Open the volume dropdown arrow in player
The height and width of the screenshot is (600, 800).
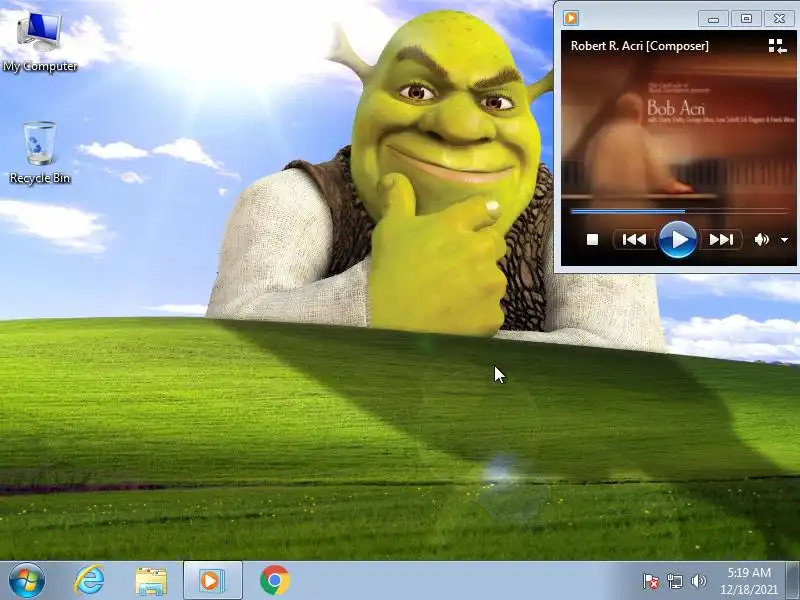(785, 240)
